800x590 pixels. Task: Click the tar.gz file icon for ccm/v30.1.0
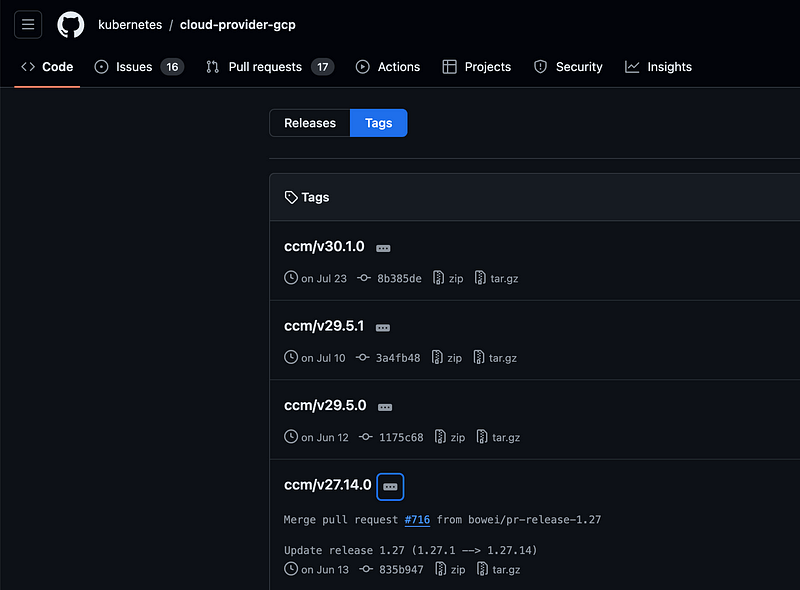(480, 278)
